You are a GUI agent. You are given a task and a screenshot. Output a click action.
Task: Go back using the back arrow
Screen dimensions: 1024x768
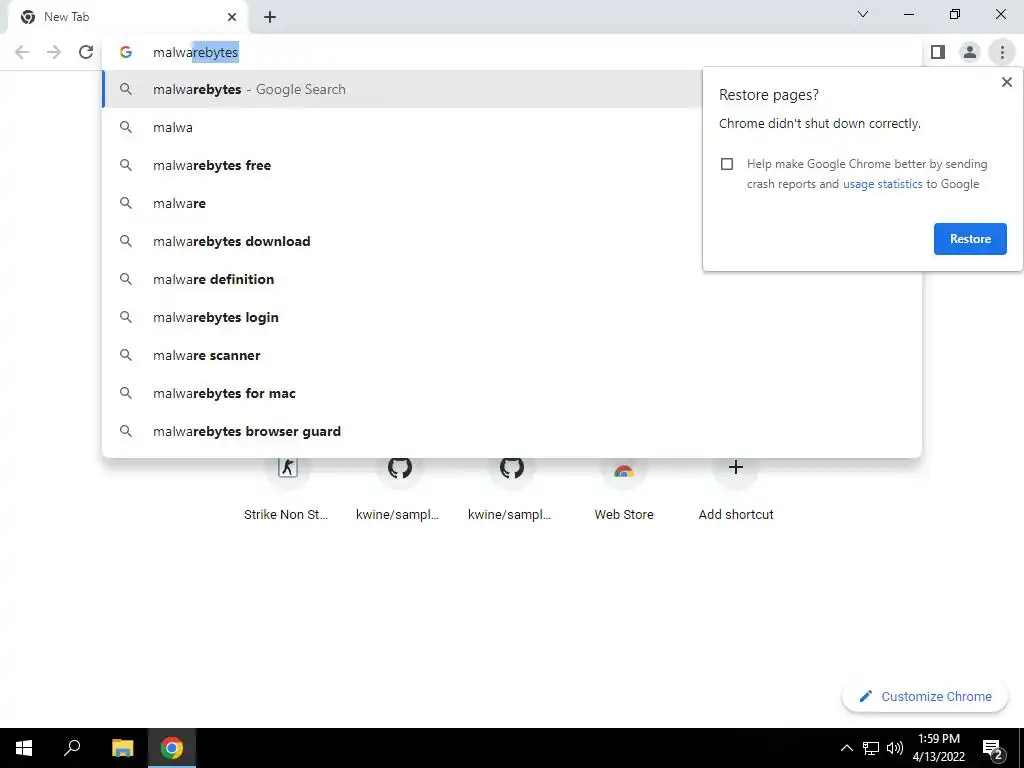[x=22, y=52]
